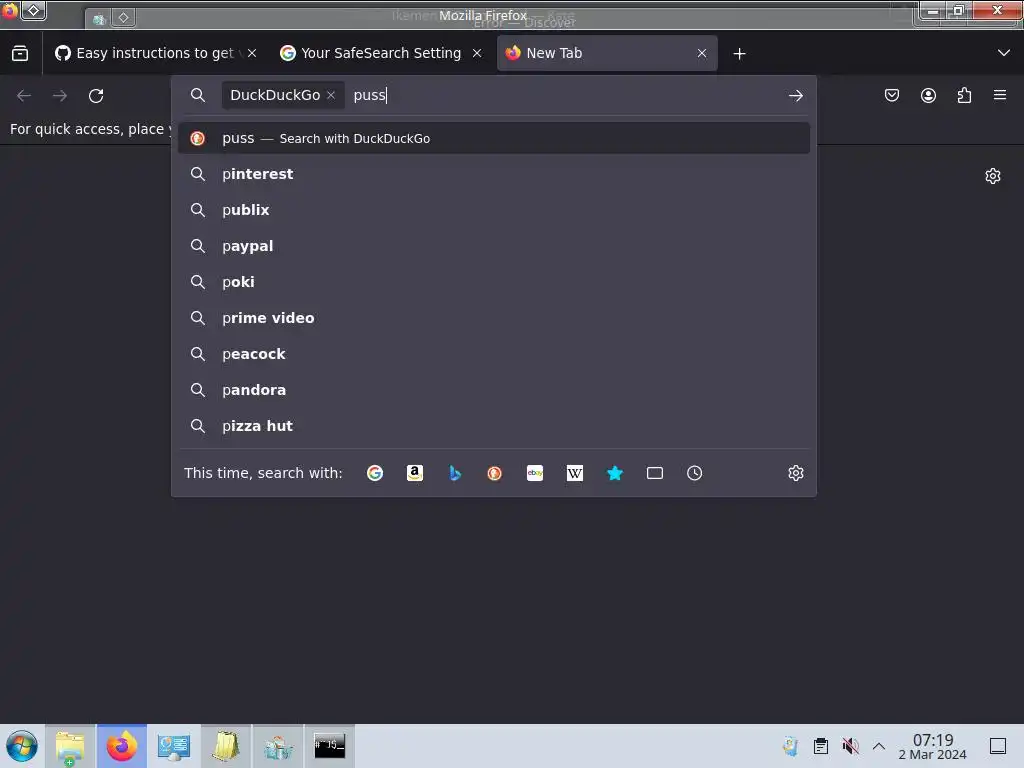
Task: Open Firefox View icon
Action: pyautogui.click(x=20, y=53)
